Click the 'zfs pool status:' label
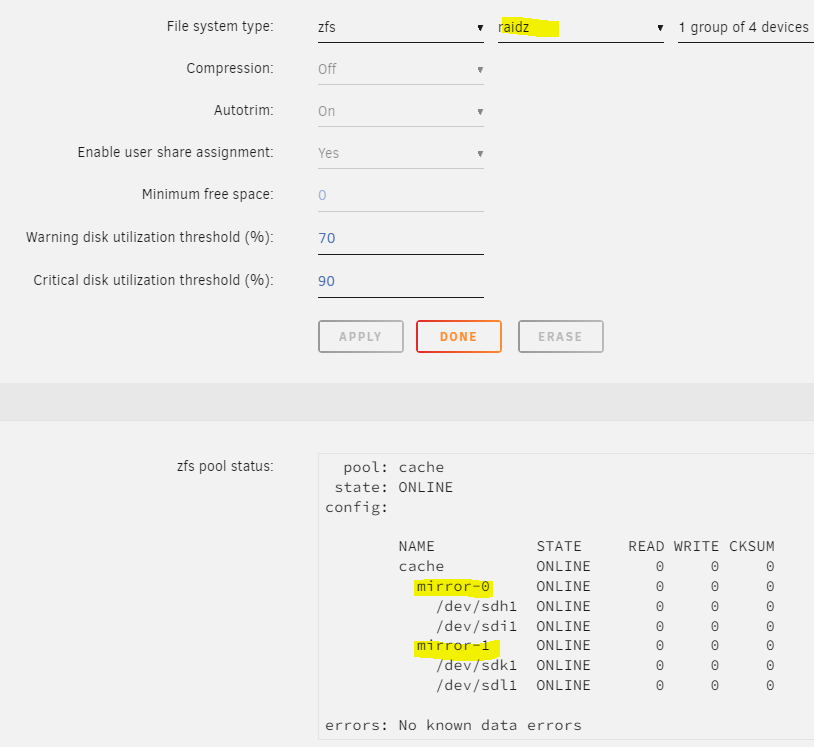 pyautogui.click(x=225, y=466)
